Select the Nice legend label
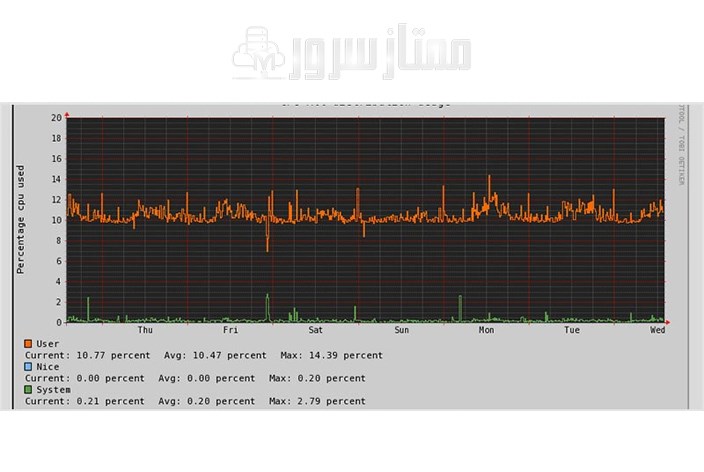The width and height of the screenshot is (704, 472). (x=48, y=366)
